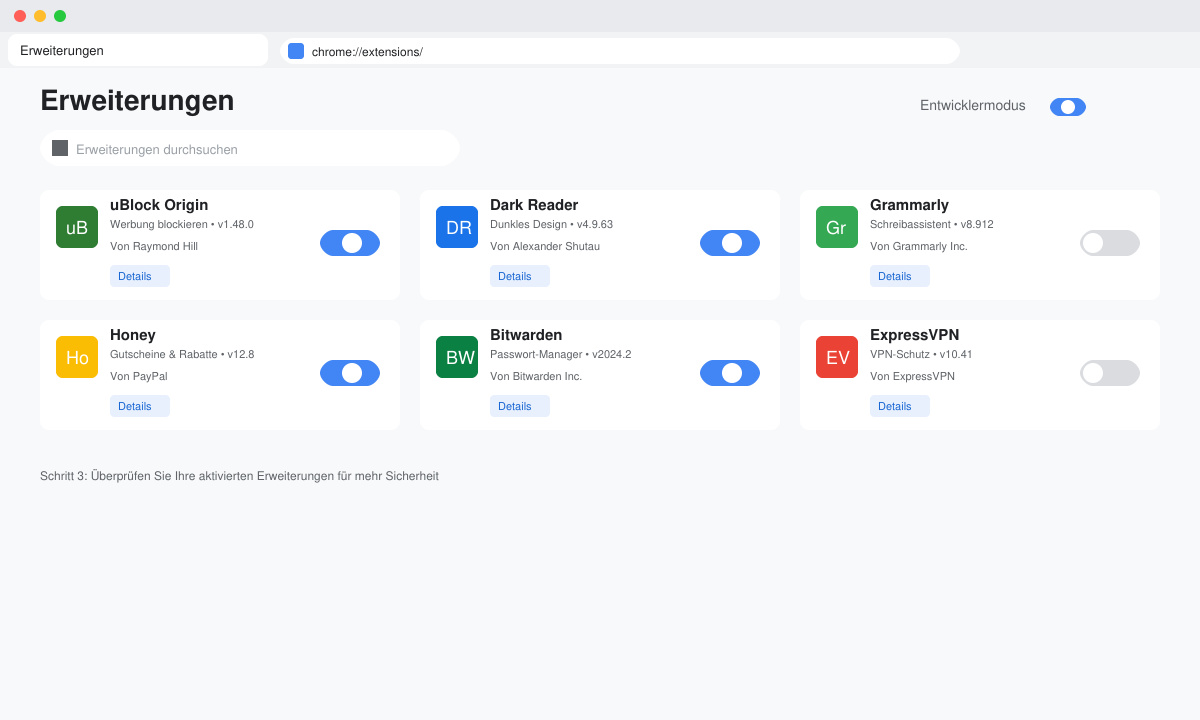Click the blue site icon in address bar
The width and height of the screenshot is (1200, 720).
[296, 51]
